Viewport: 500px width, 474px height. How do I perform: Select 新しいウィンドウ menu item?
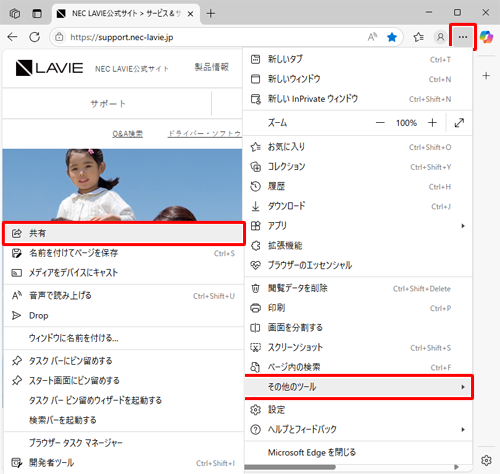[358, 79]
